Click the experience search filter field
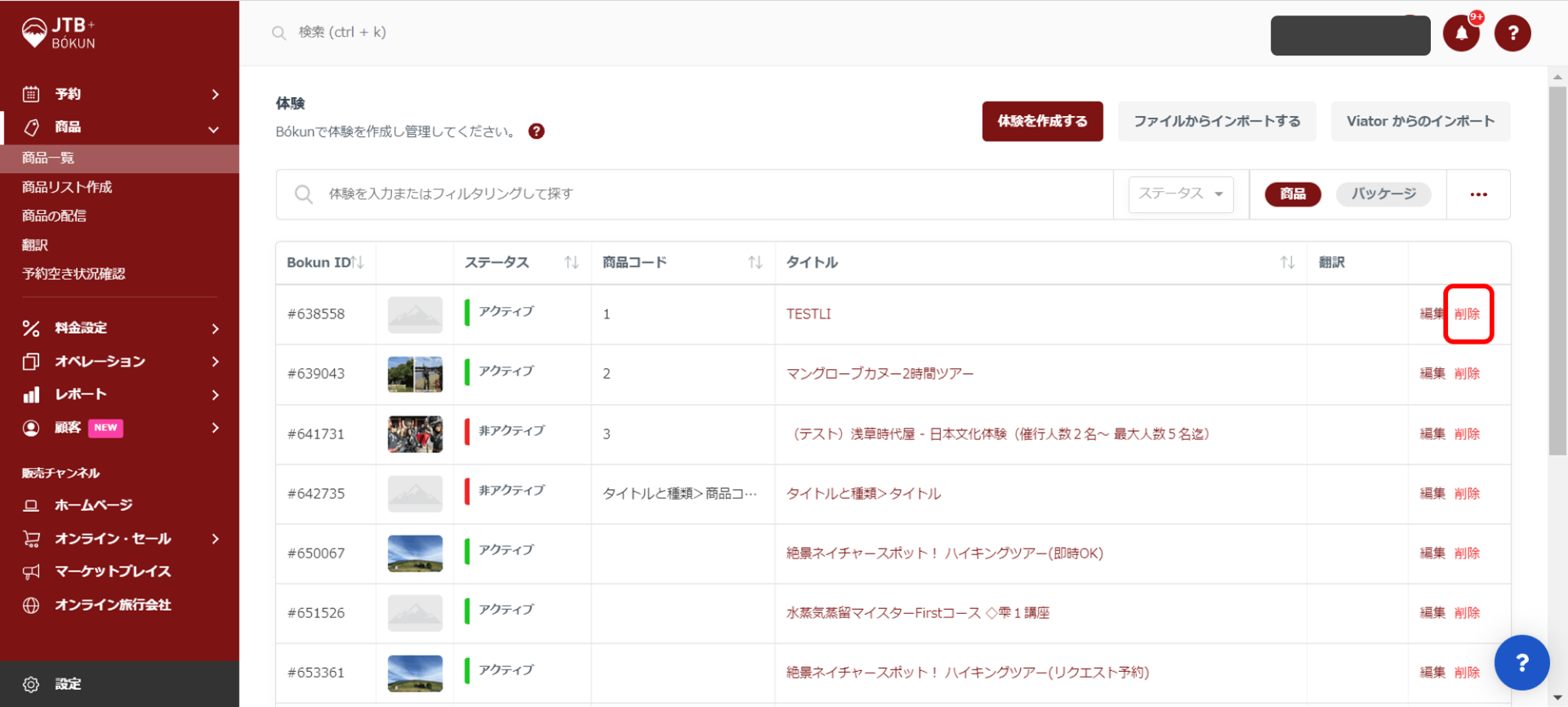Screen dimensions: 1568x707 coord(694,194)
